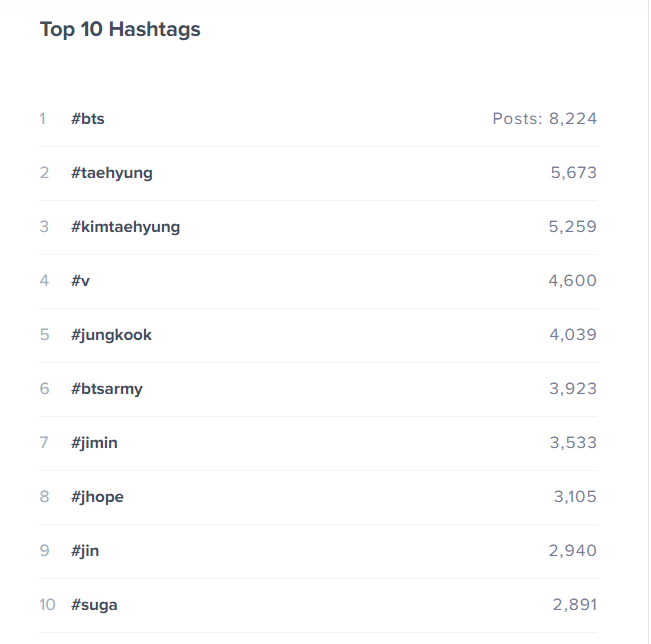This screenshot has width=651, height=644.
Task: Open the #taehyung hashtag link
Action: point(112,173)
